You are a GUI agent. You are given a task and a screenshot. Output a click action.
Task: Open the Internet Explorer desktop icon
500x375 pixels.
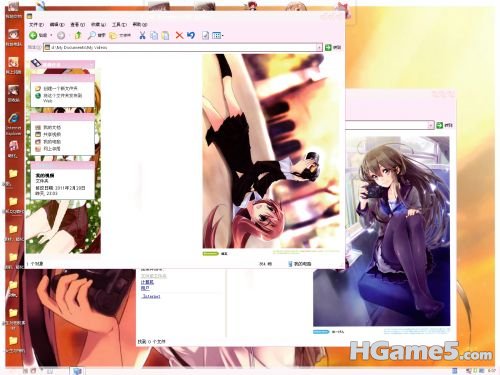[x=13, y=123]
